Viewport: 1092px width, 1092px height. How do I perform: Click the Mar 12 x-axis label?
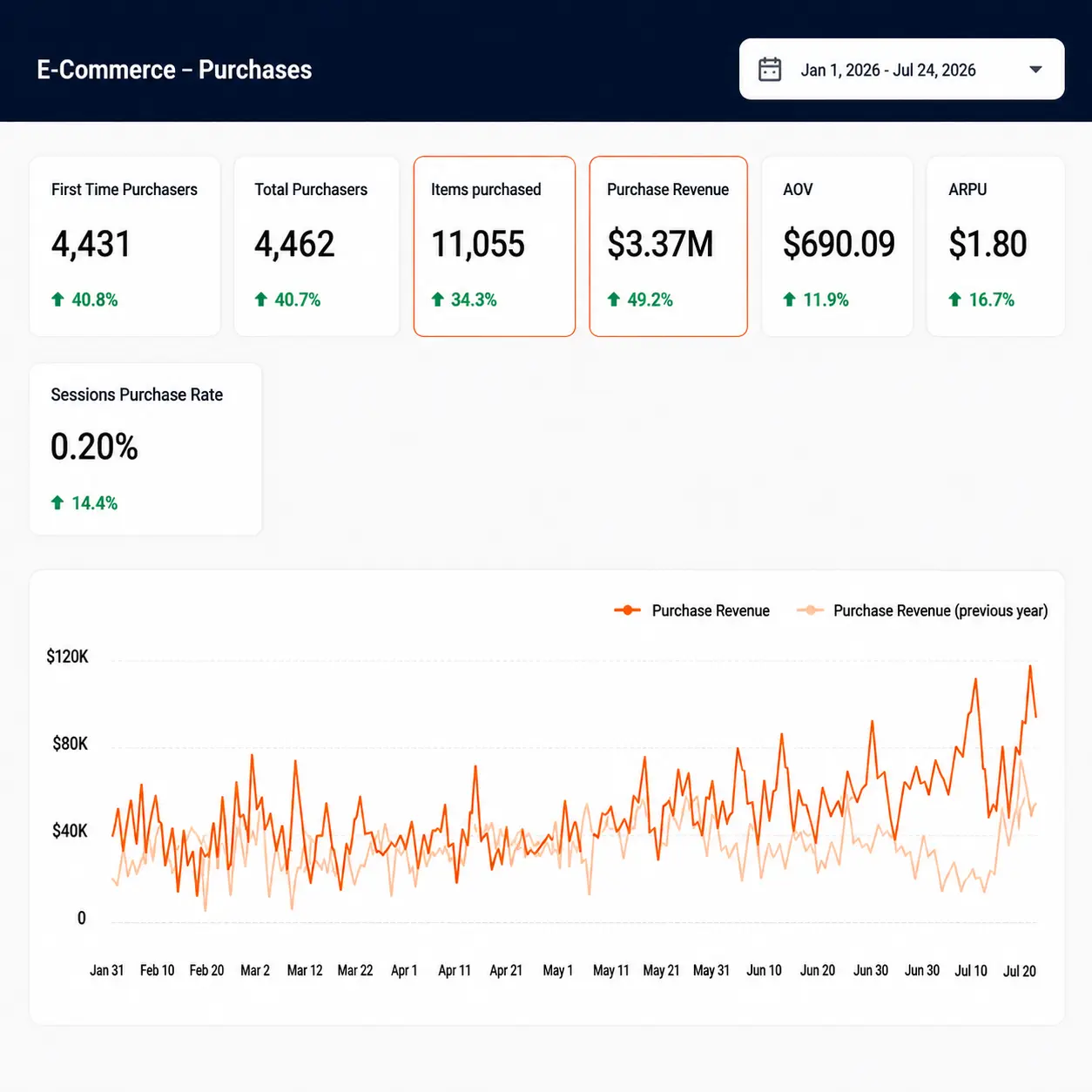[x=305, y=970]
